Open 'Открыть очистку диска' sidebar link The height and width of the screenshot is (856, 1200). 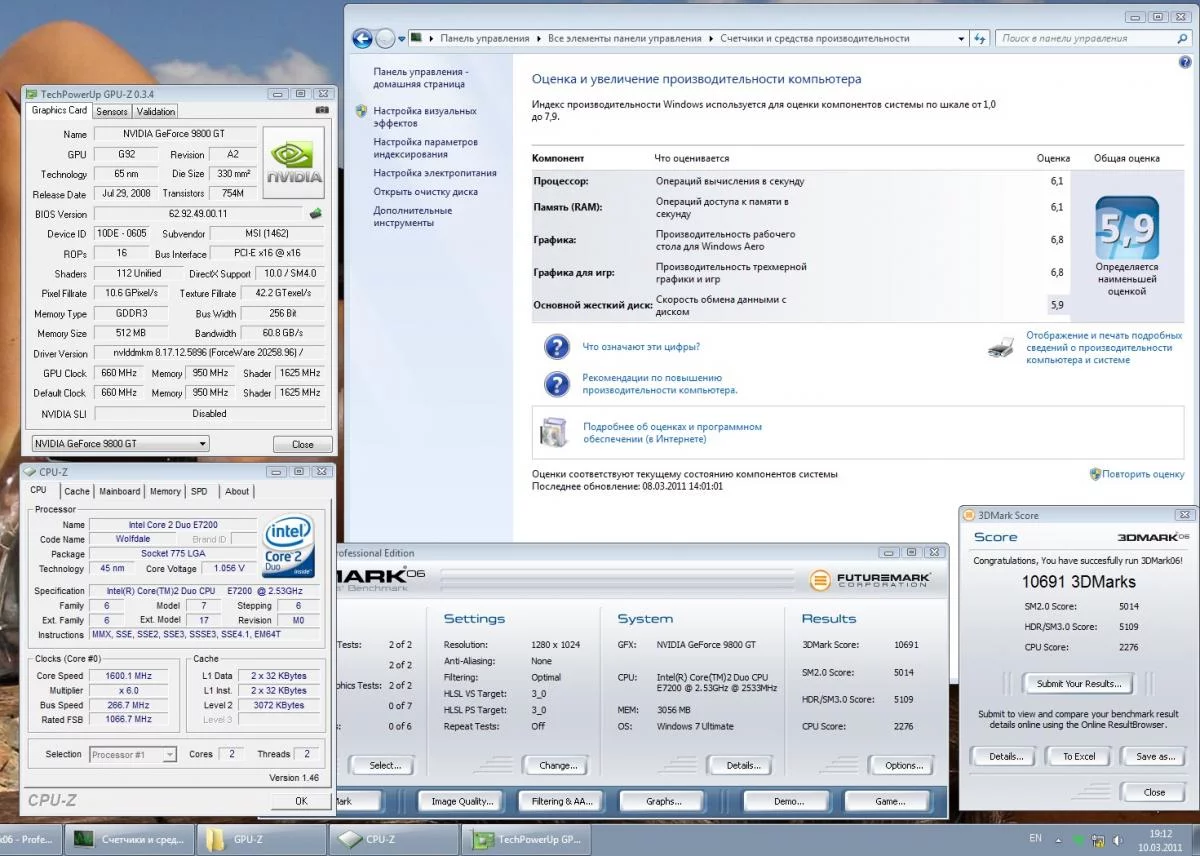tap(425, 192)
